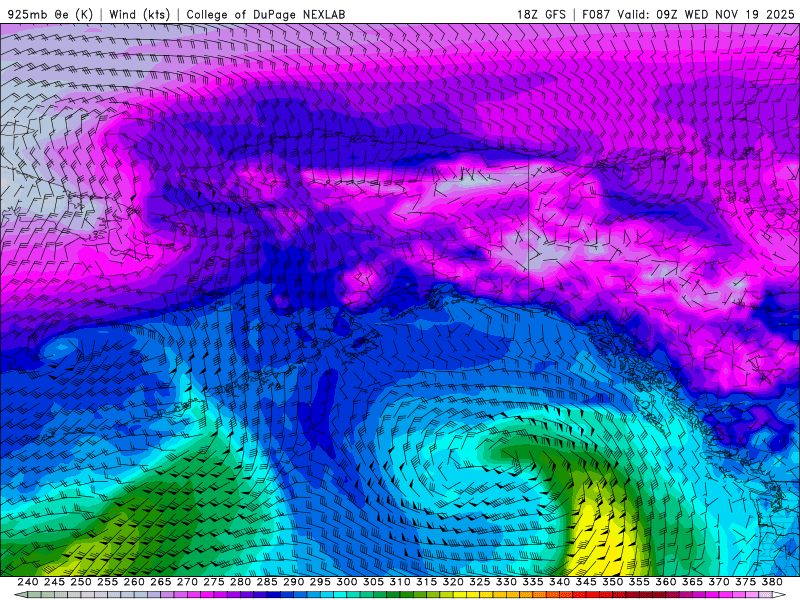This screenshot has width=800, height=600.
Task: Click the 'F087' forecast hour text
Action: (x=597, y=14)
